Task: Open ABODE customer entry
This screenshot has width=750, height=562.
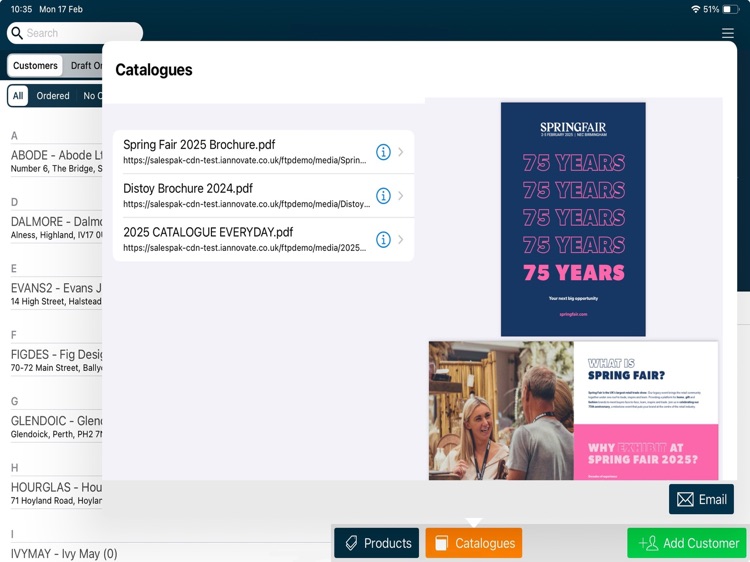Action: (56, 161)
